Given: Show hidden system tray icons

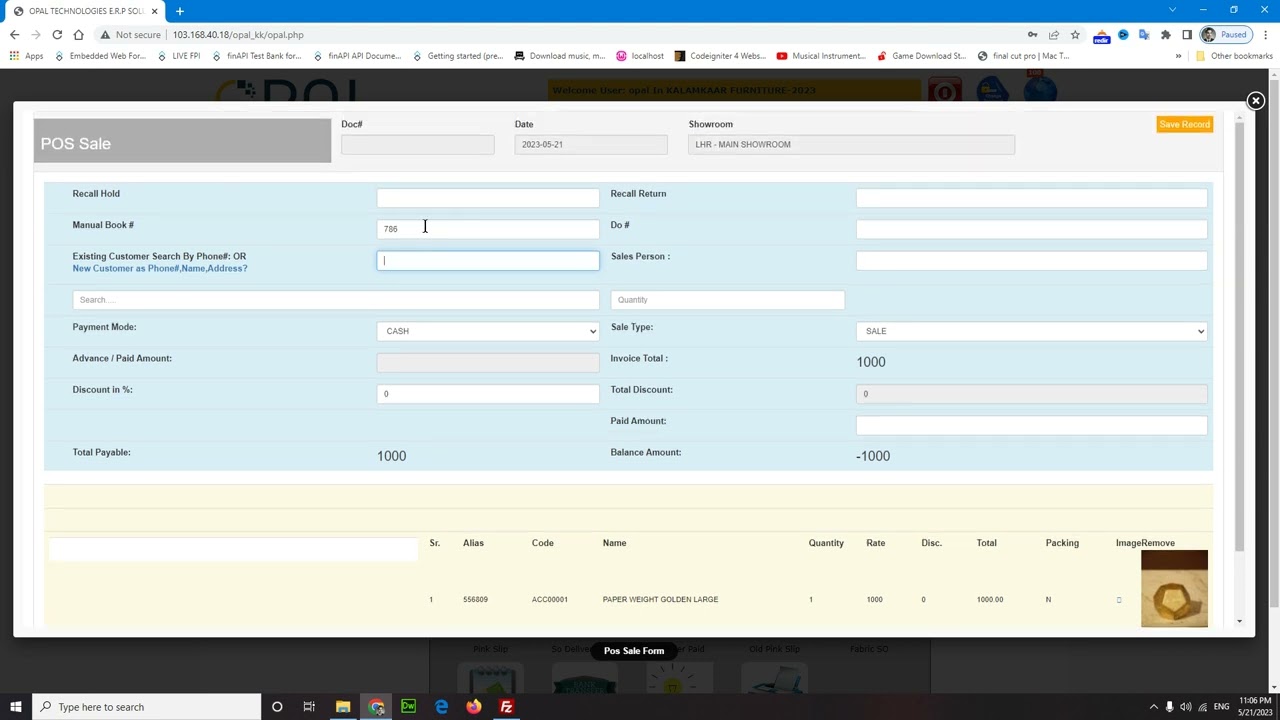Looking at the screenshot, I should [x=1153, y=707].
